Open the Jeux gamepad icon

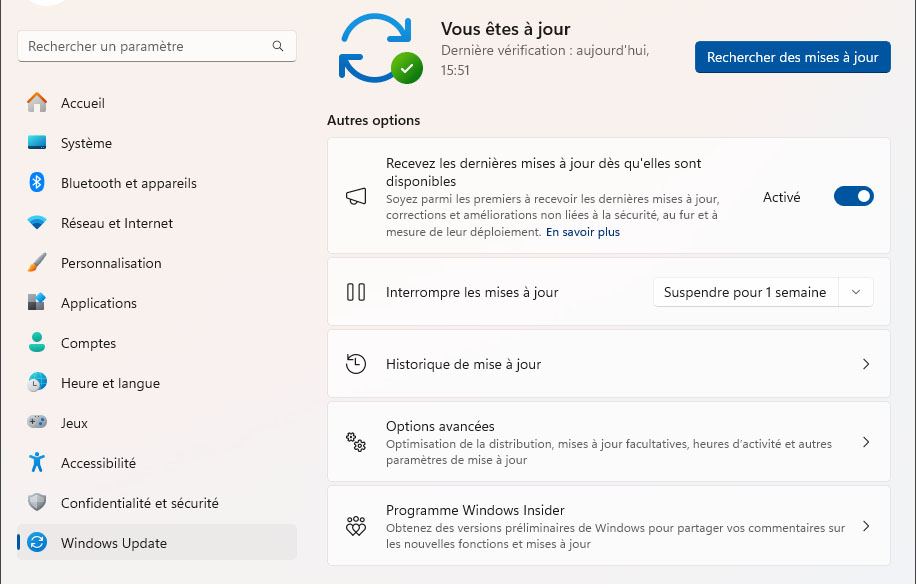click(x=37, y=423)
